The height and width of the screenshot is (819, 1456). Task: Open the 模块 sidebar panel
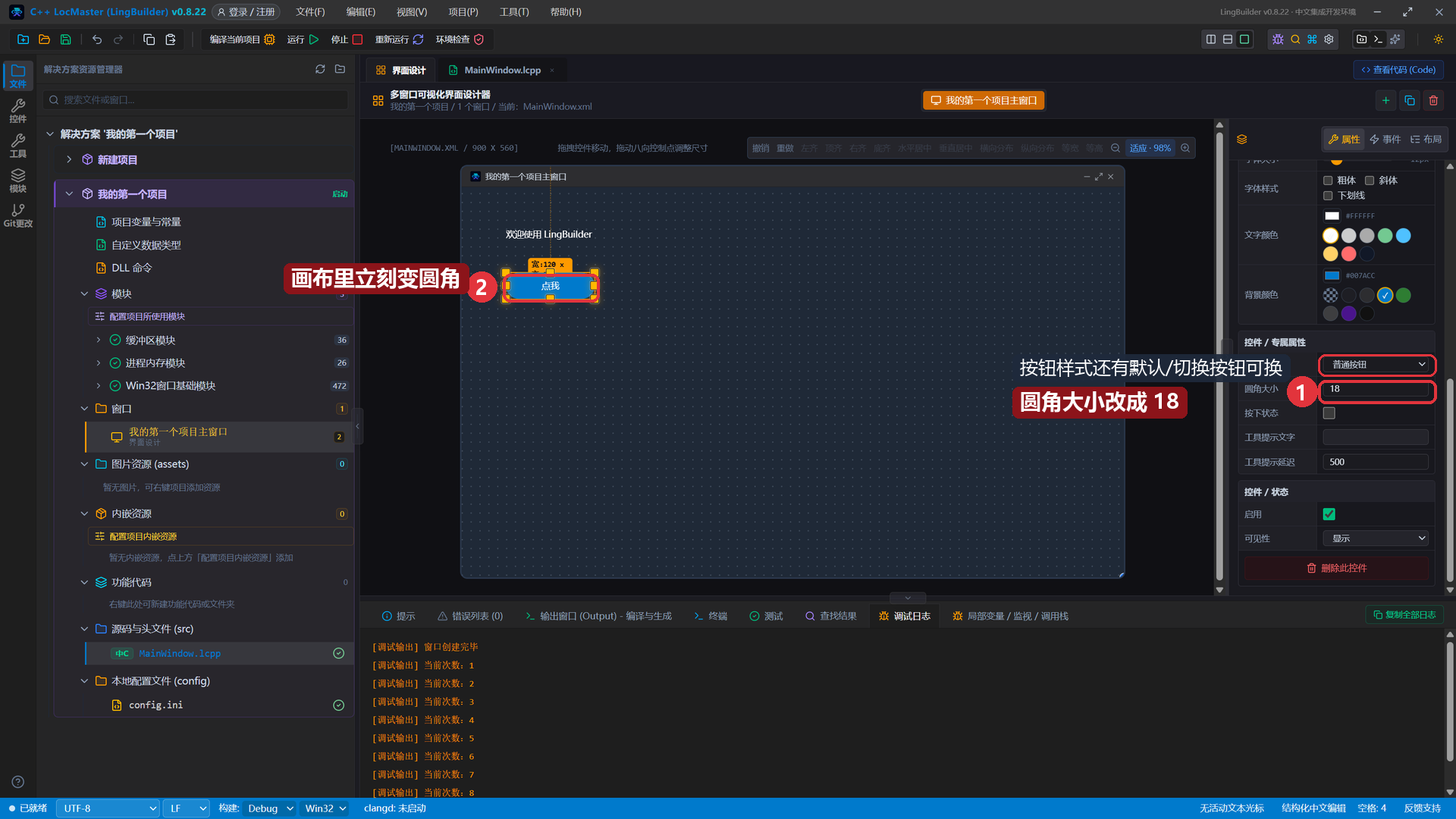tap(18, 180)
